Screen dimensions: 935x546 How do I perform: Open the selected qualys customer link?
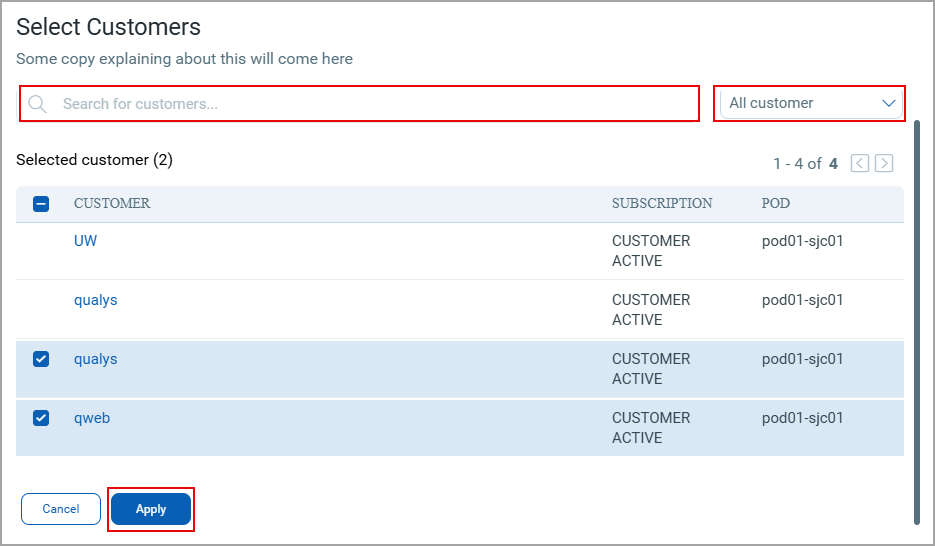pos(95,359)
